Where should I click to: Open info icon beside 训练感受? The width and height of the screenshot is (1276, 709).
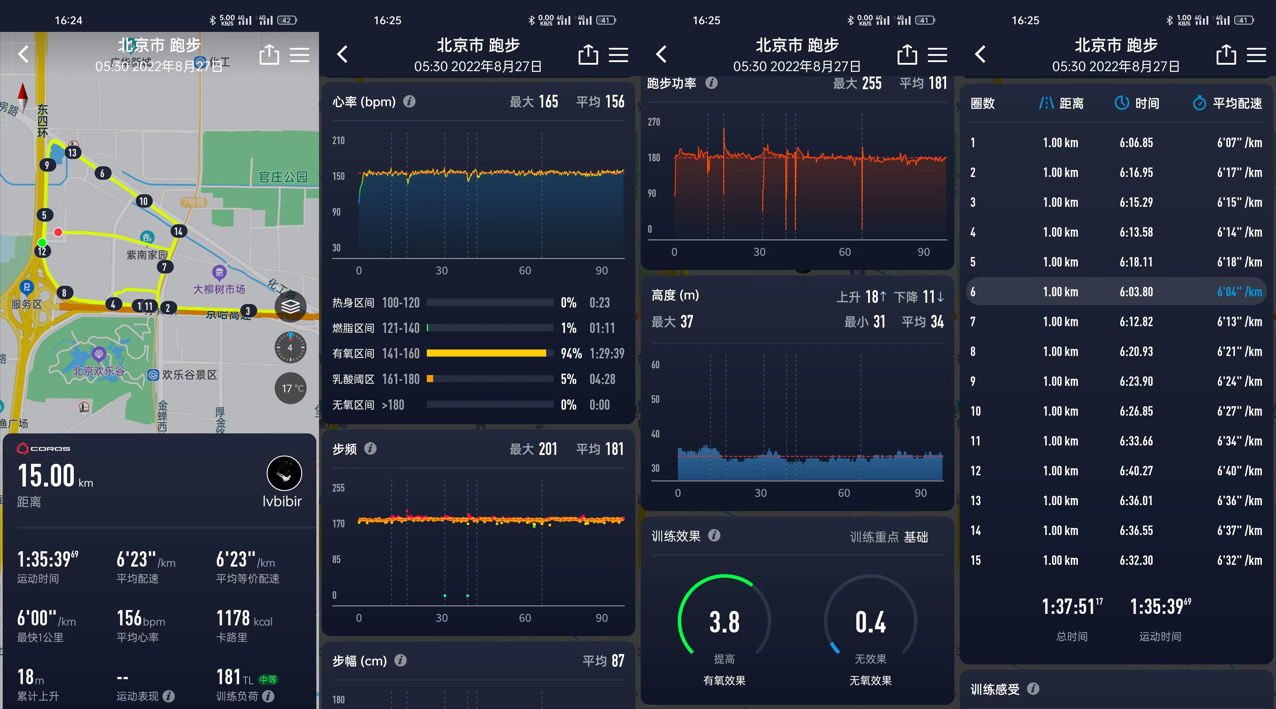click(x=1033, y=689)
